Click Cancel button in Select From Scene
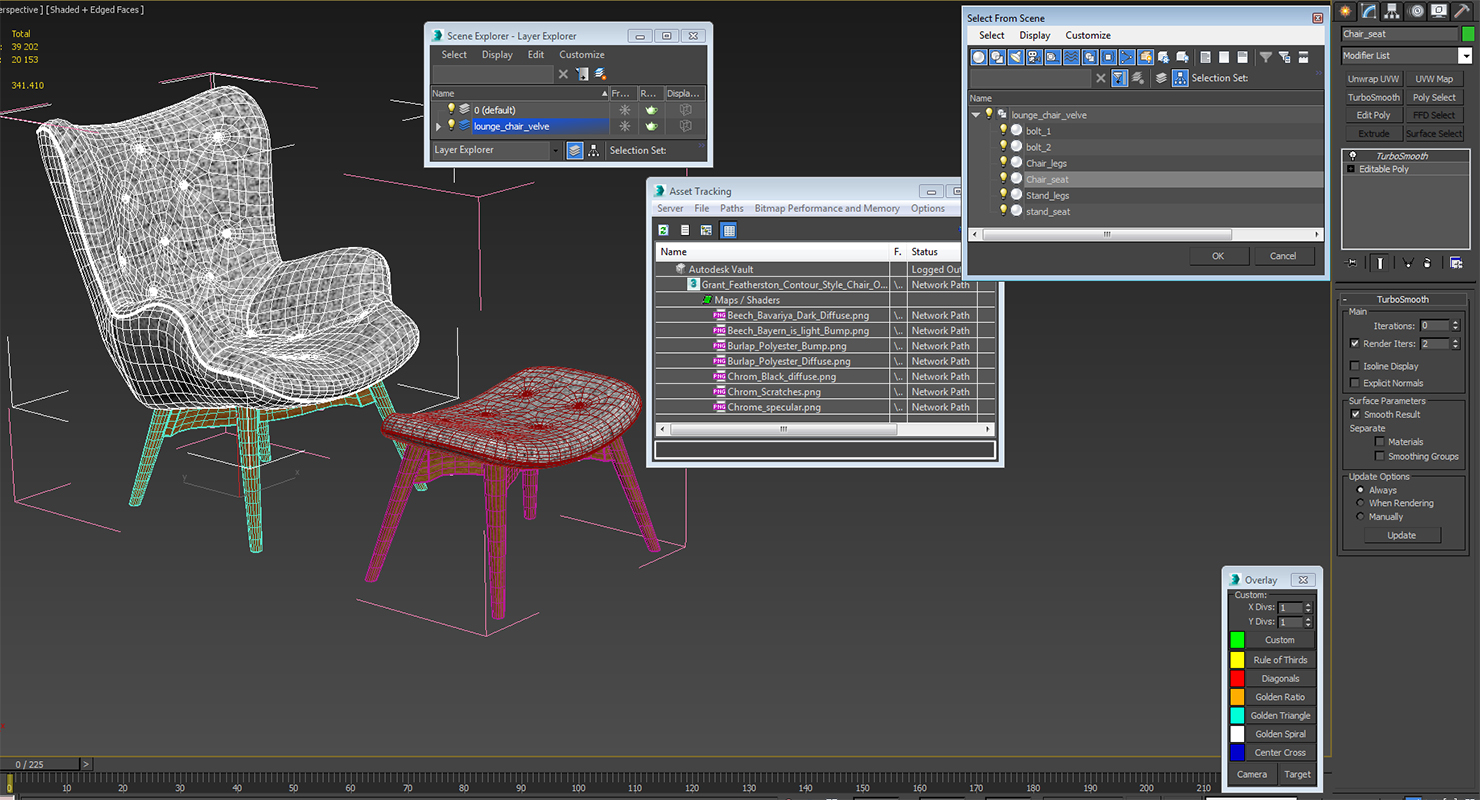1480x800 pixels. 1283,256
